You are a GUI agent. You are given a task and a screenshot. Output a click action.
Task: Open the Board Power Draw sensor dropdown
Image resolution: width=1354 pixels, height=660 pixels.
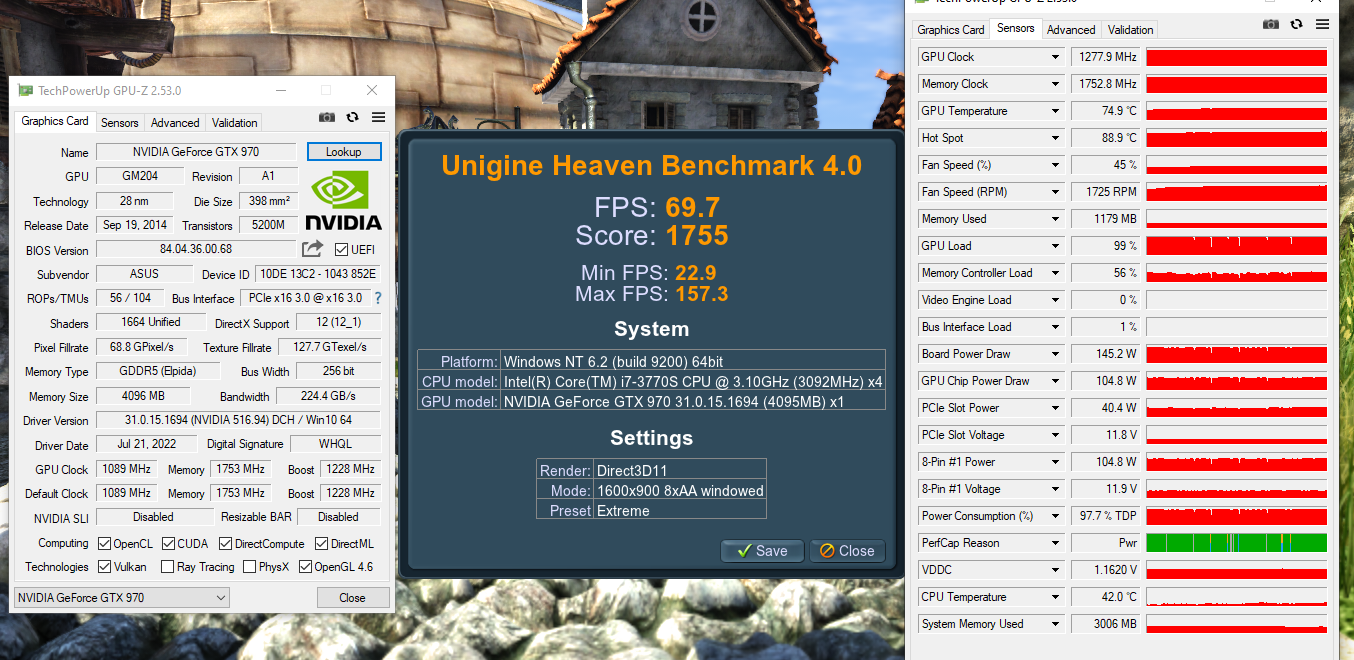pos(1054,354)
